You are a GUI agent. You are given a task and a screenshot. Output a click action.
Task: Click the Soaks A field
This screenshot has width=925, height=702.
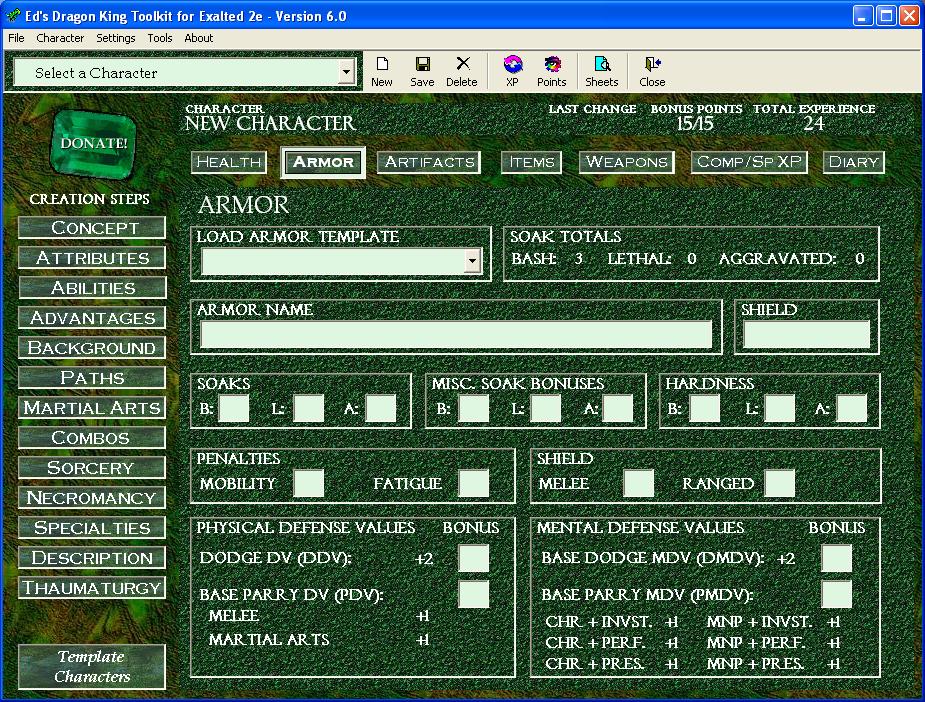381,408
